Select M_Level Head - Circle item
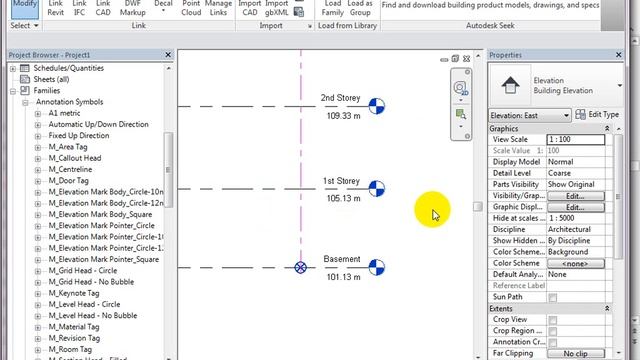640x360 pixels. pos(84,304)
